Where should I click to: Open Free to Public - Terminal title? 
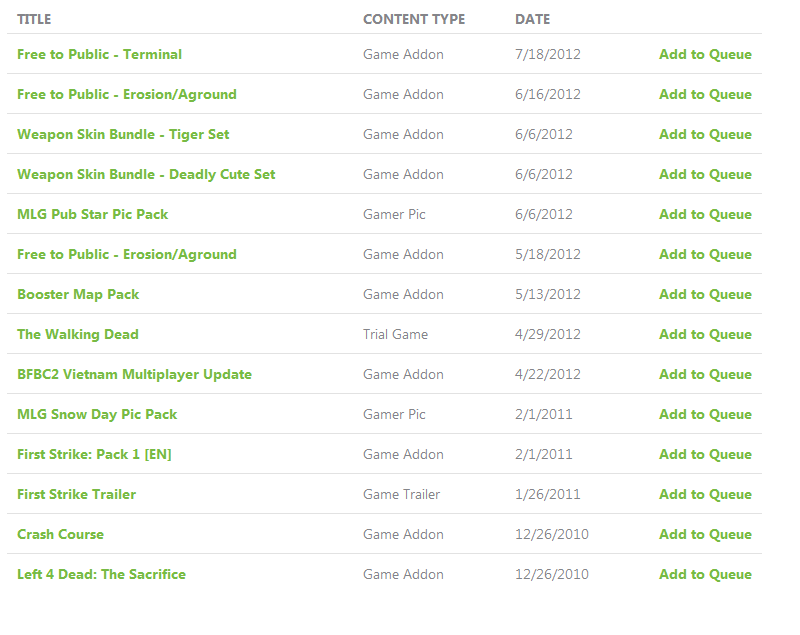tap(99, 54)
